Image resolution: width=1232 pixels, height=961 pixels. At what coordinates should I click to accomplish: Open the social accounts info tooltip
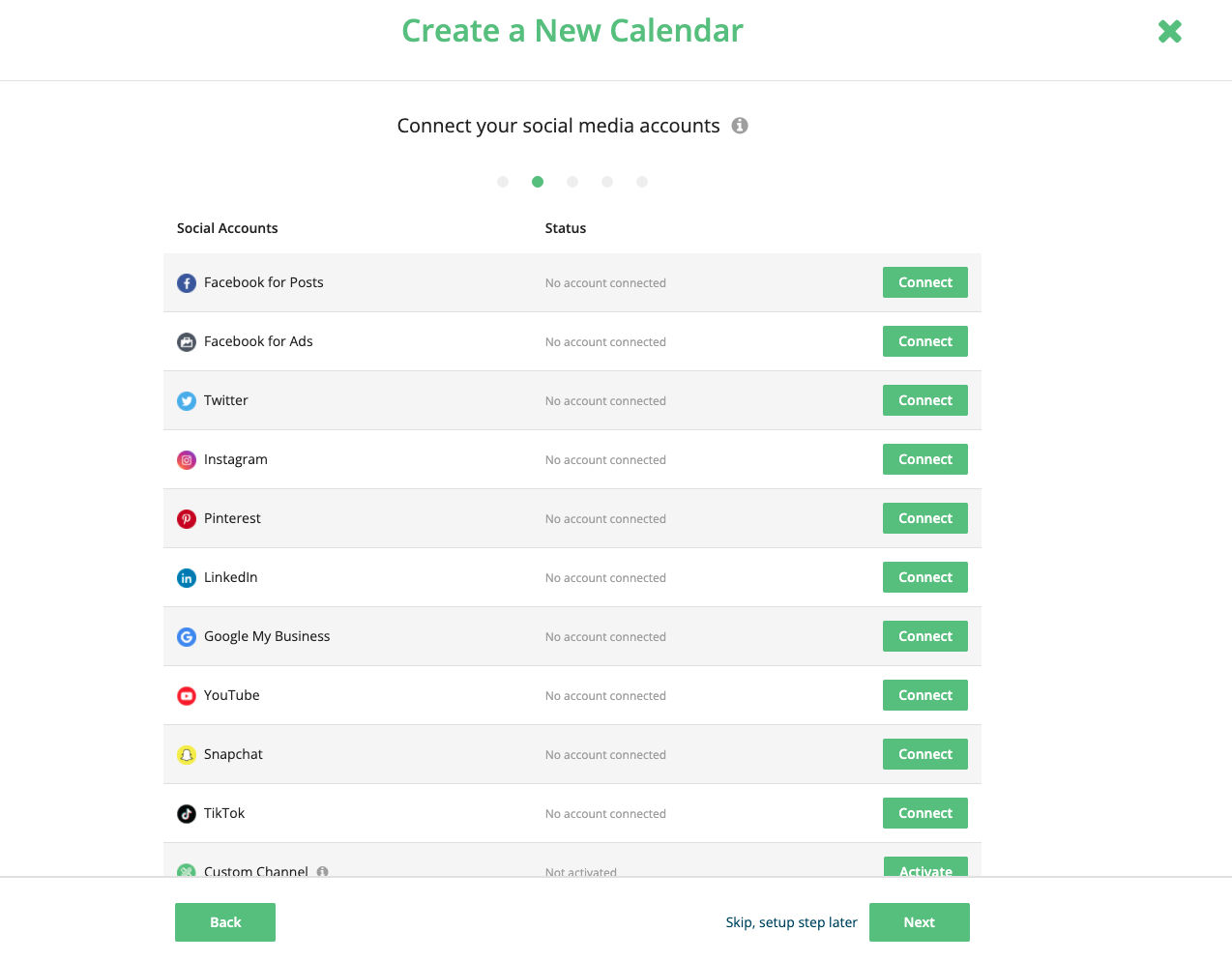pos(740,126)
